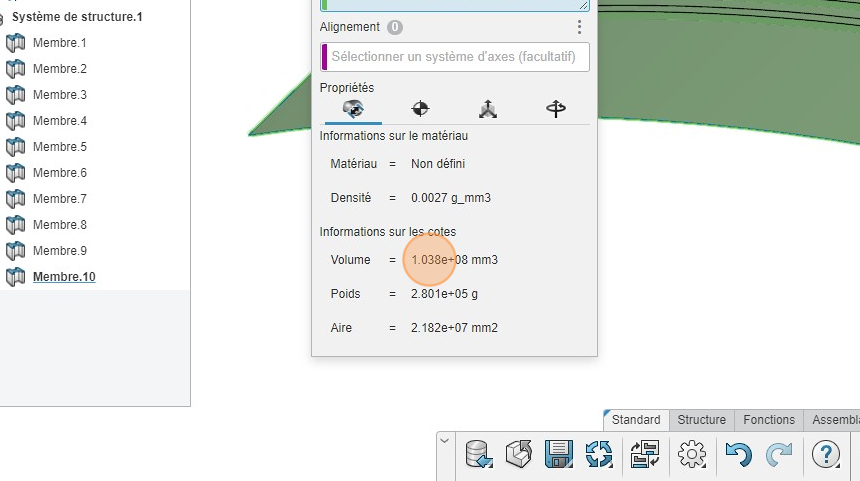This screenshot has height=481, width=860.
Task: Click the Poids value 2.801e+05 g
Action: pyautogui.click(x=444, y=294)
